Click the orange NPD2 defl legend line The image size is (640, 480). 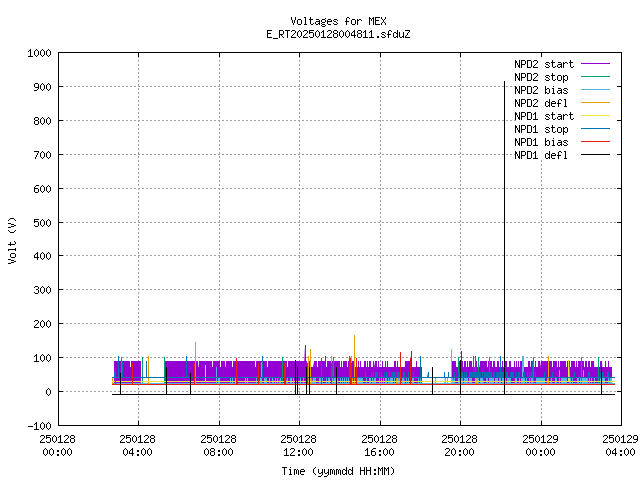point(595,102)
